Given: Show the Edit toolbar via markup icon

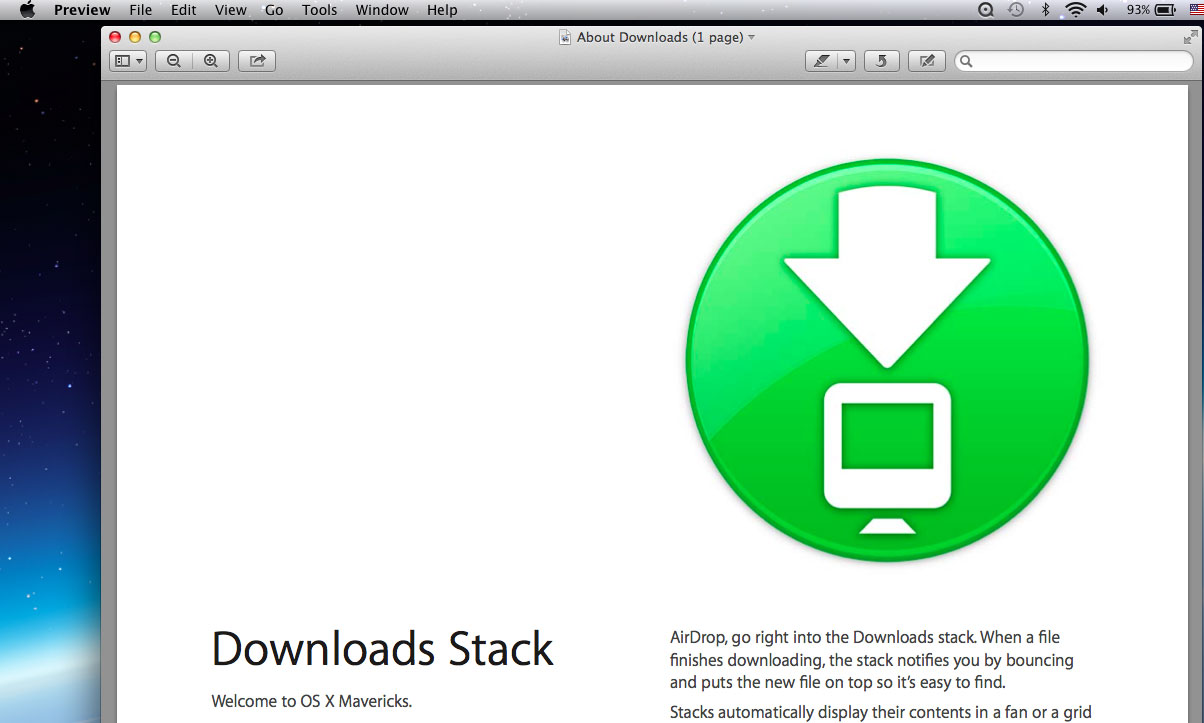Looking at the screenshot, I should point(927,61).
